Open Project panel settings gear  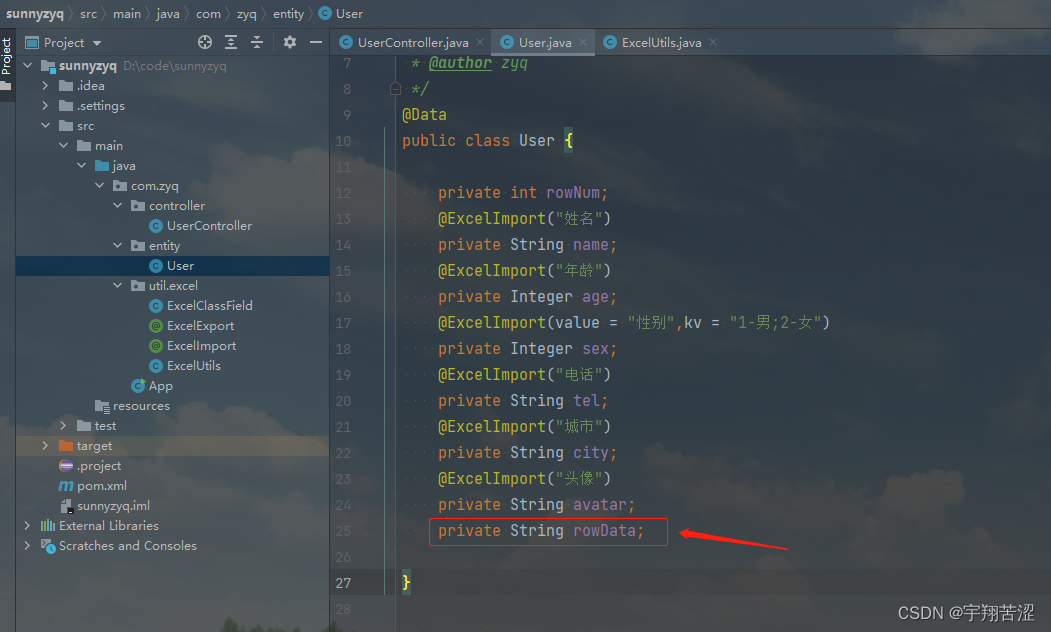tap(290, 42)
